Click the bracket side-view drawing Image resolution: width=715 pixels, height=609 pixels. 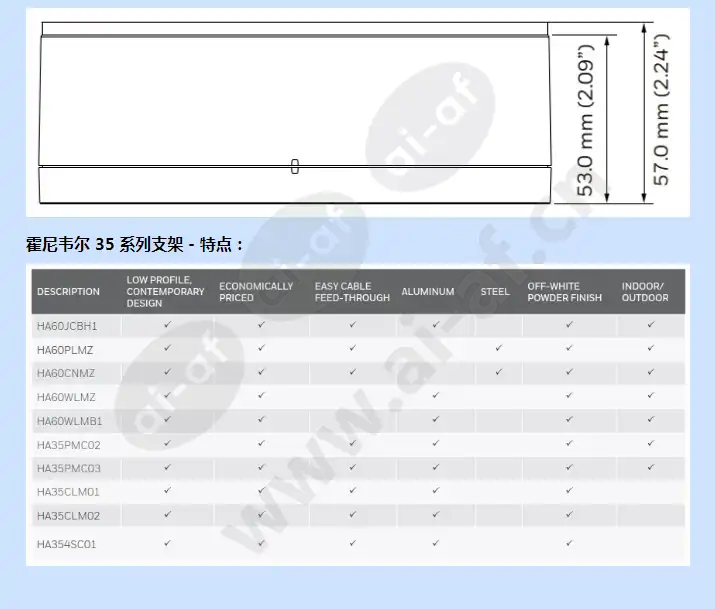pos(295,113)
